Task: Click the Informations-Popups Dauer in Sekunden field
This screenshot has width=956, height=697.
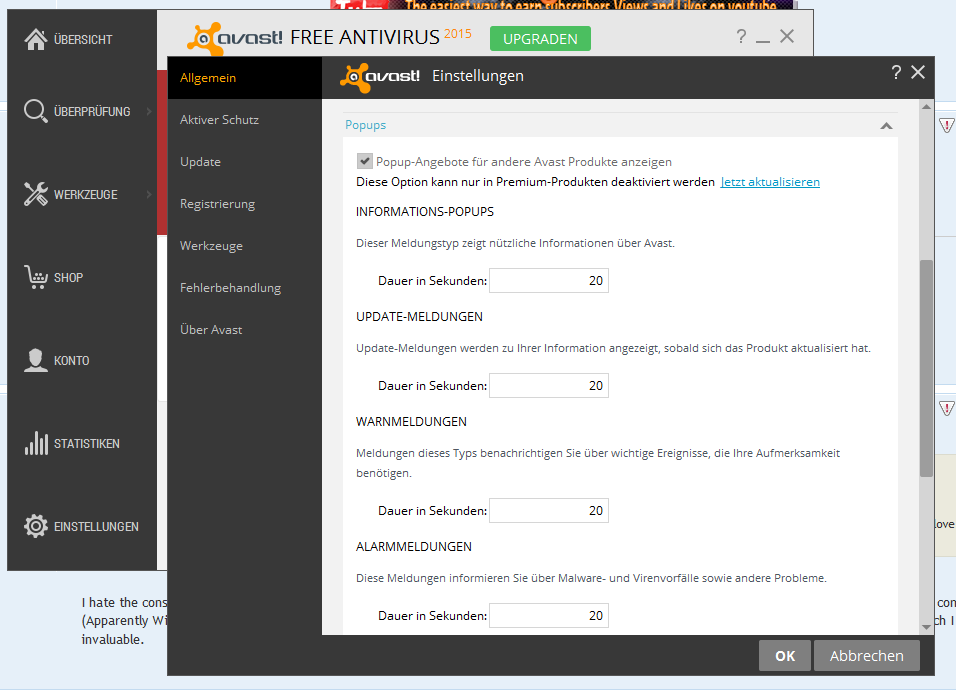Action: click(549, 281)
